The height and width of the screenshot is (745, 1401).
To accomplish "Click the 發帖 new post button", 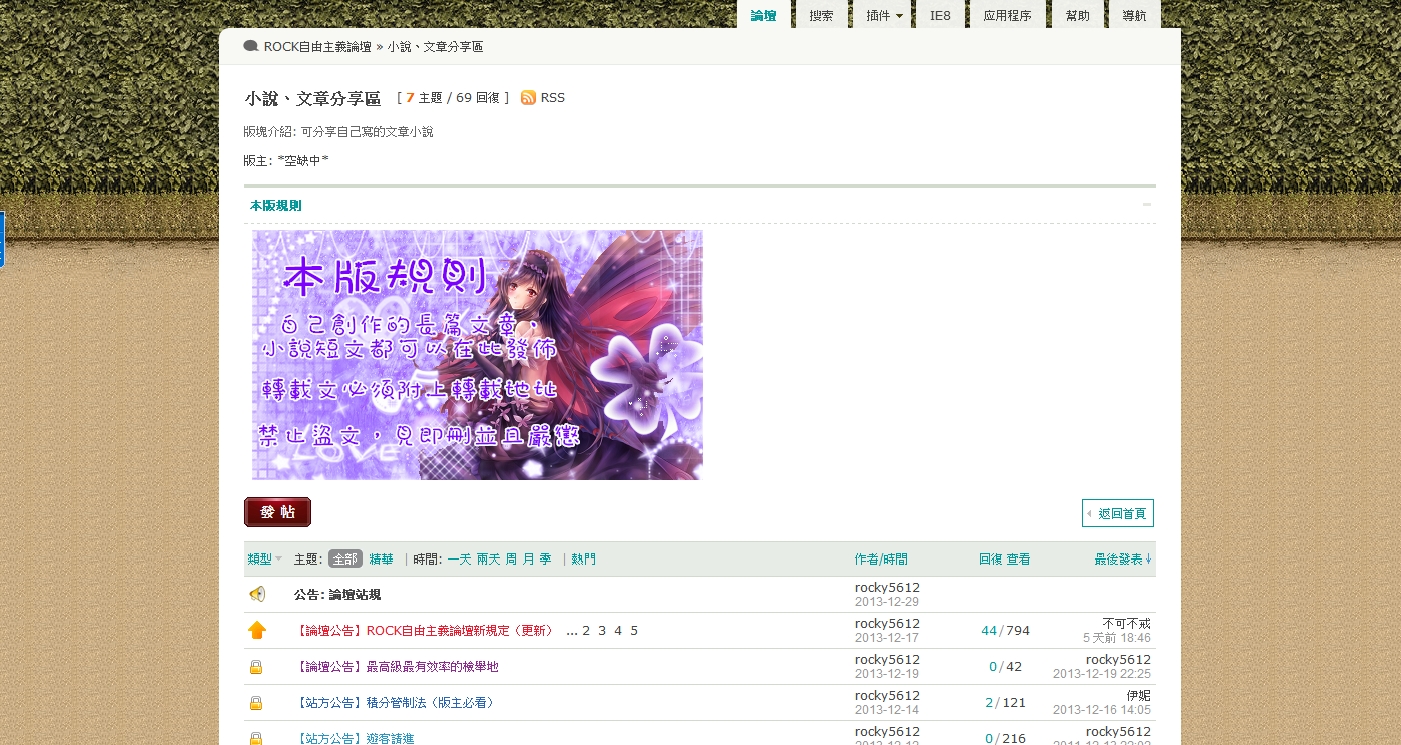I will pos(277,512).
